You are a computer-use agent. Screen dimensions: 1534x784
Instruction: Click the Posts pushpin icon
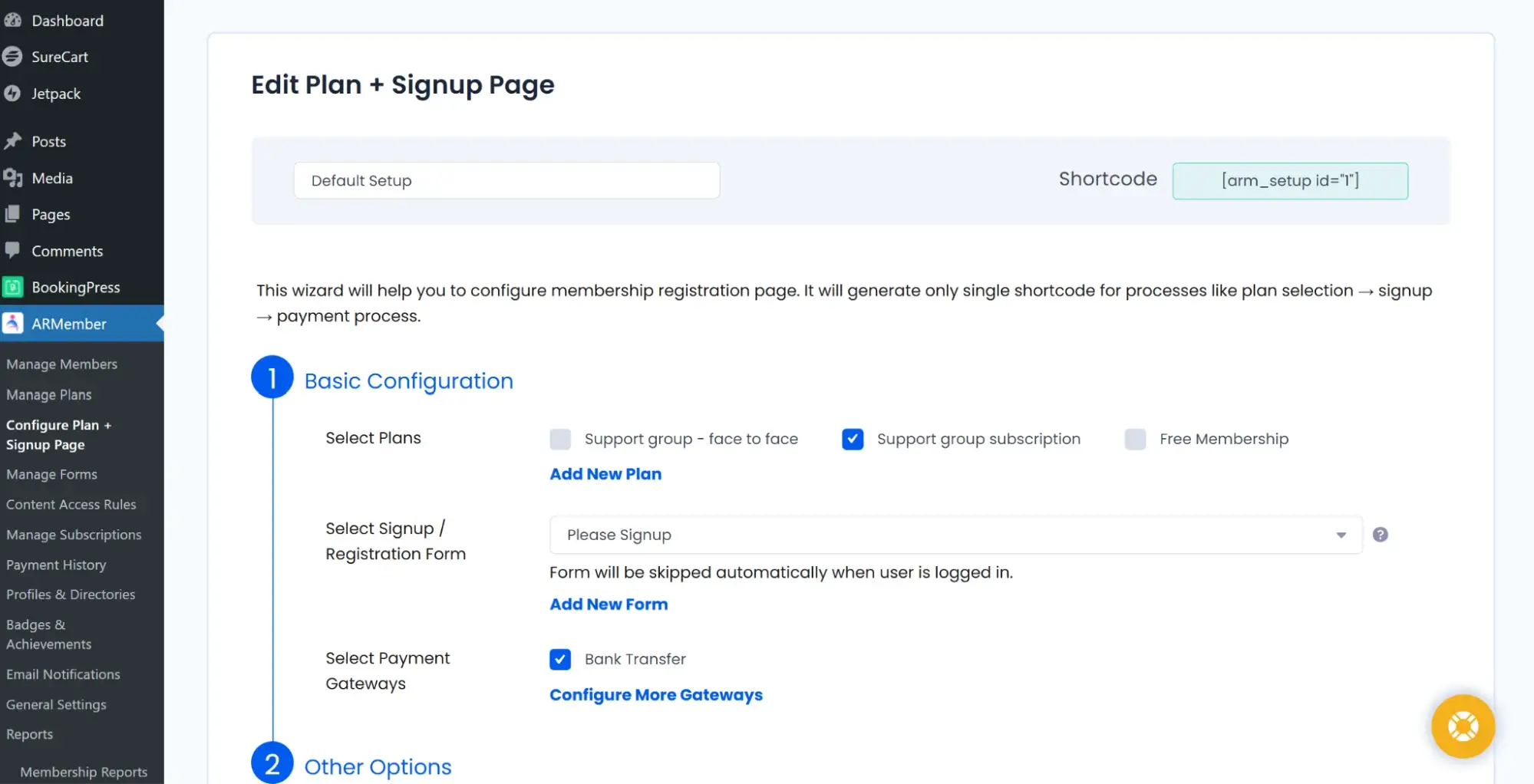click(12, 141)
